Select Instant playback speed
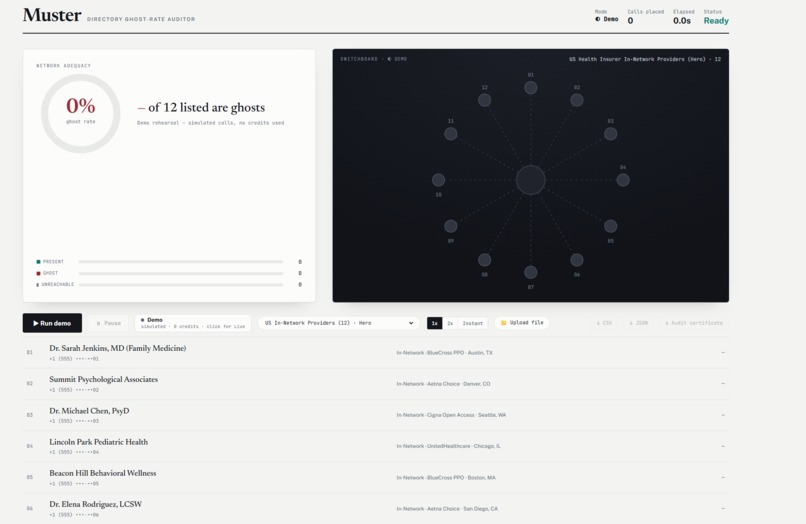 pyautogui.click(x=472, y=323)
